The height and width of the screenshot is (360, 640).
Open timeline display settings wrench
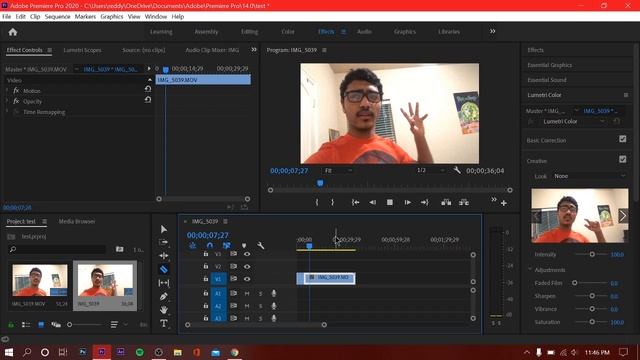point(260,245)
